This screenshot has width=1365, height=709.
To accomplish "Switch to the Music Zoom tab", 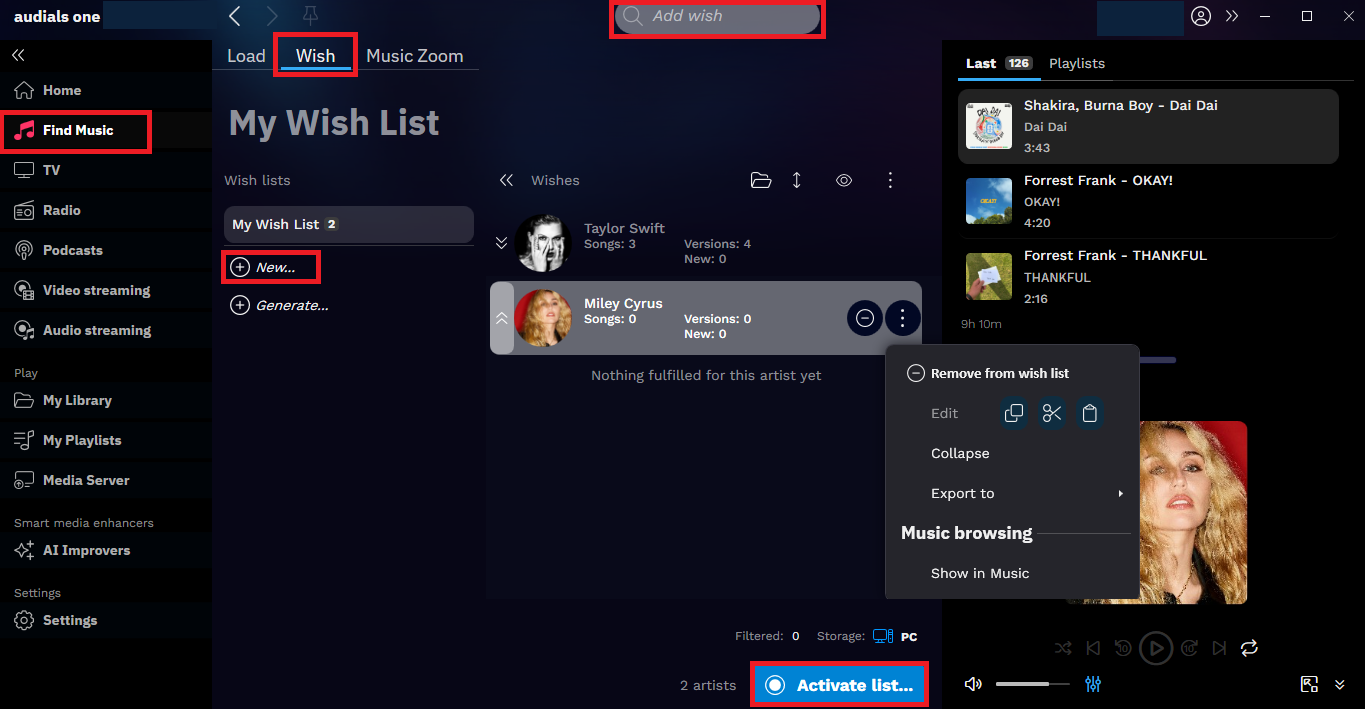I will [415, 56].
